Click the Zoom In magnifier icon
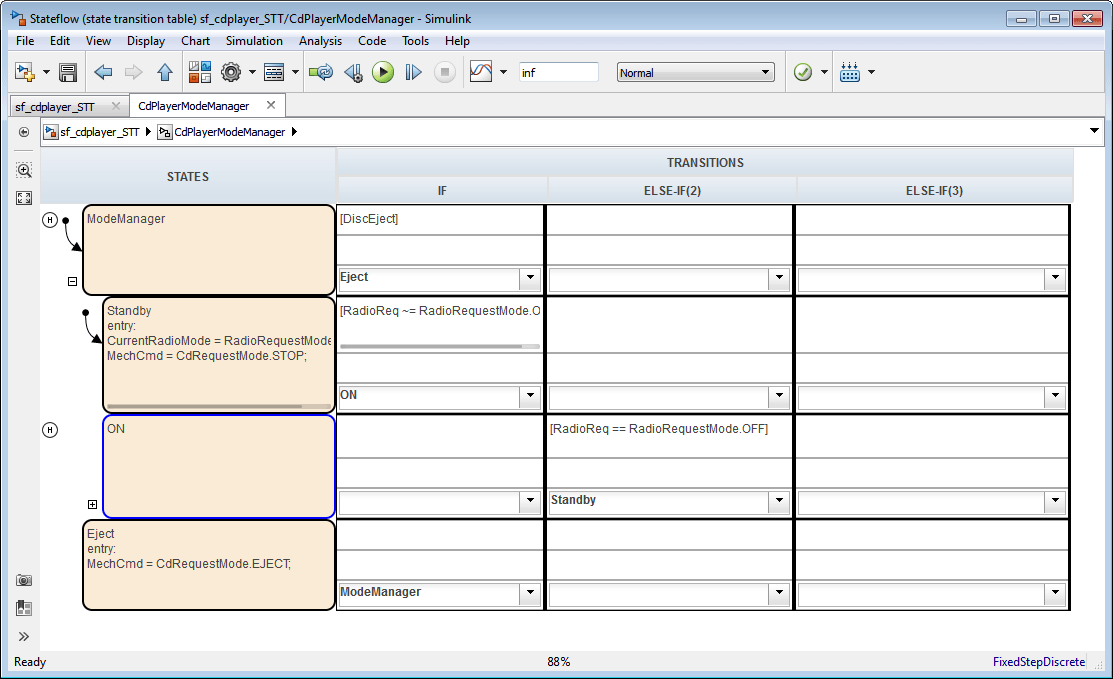Viewport: 1113px width, 679px height. pos(24,170)
